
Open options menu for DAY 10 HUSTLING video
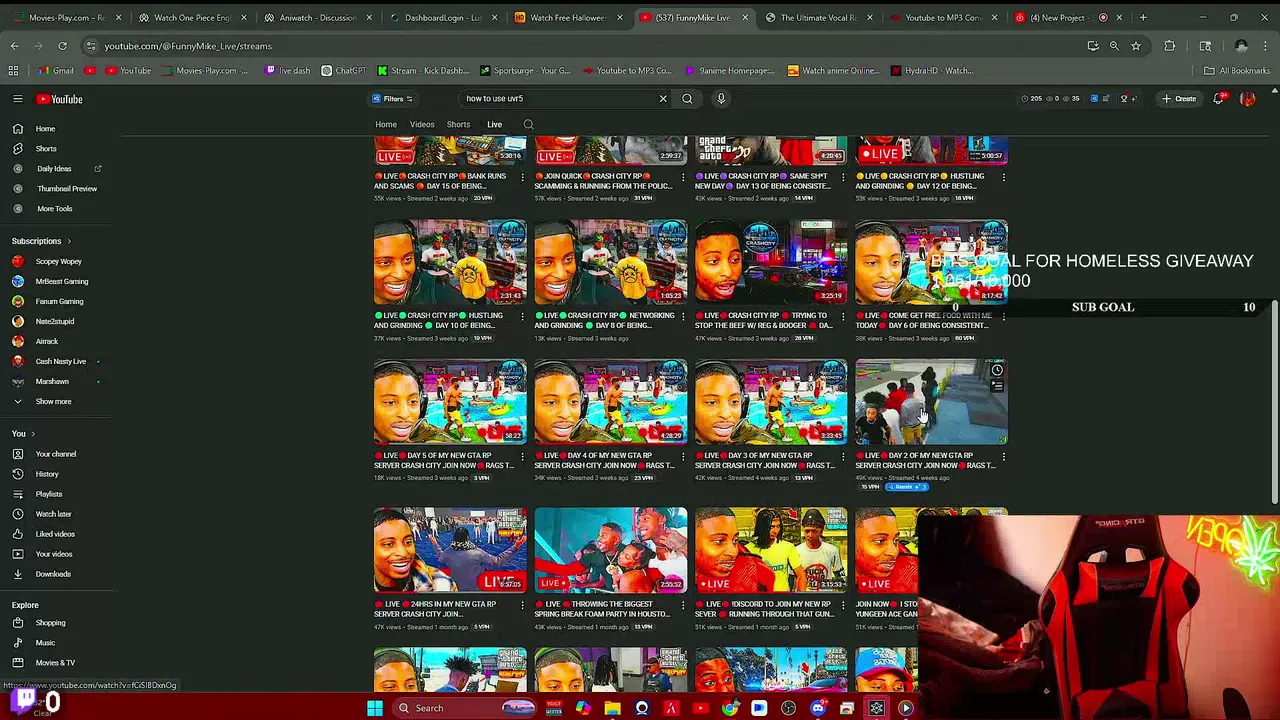(x=523, y=317)
